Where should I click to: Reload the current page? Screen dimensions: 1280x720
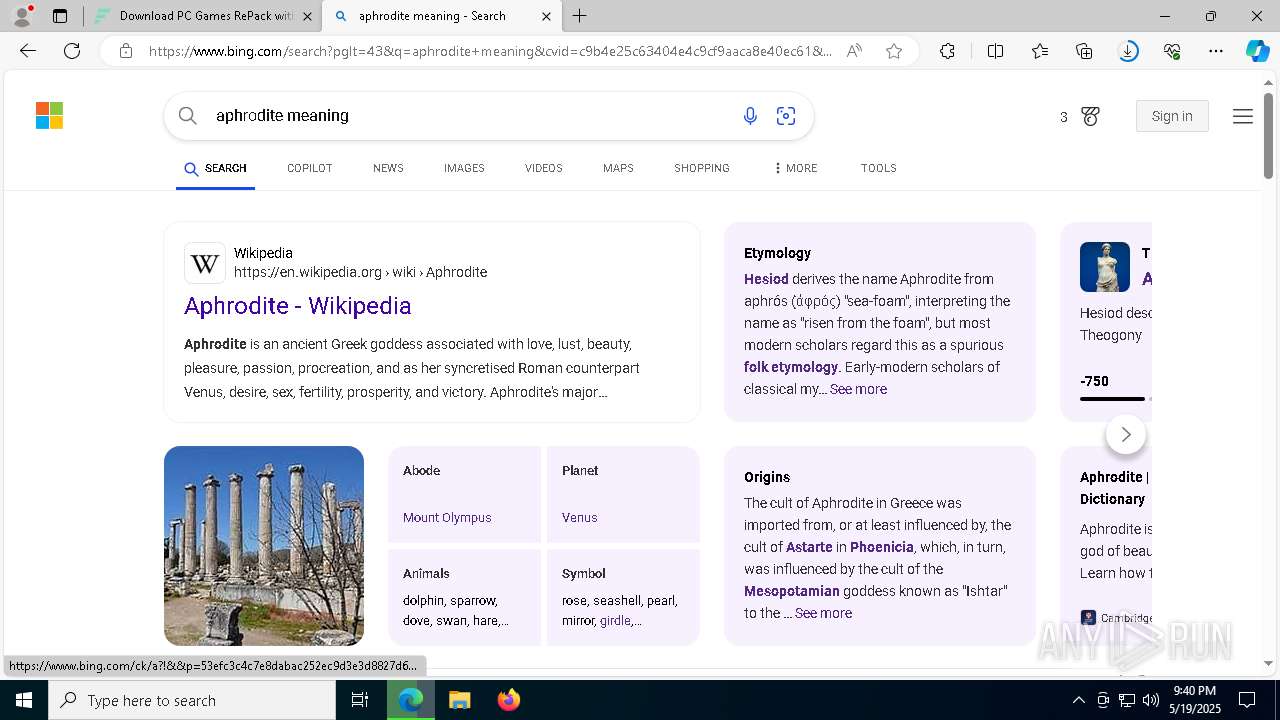click(72, 51)
